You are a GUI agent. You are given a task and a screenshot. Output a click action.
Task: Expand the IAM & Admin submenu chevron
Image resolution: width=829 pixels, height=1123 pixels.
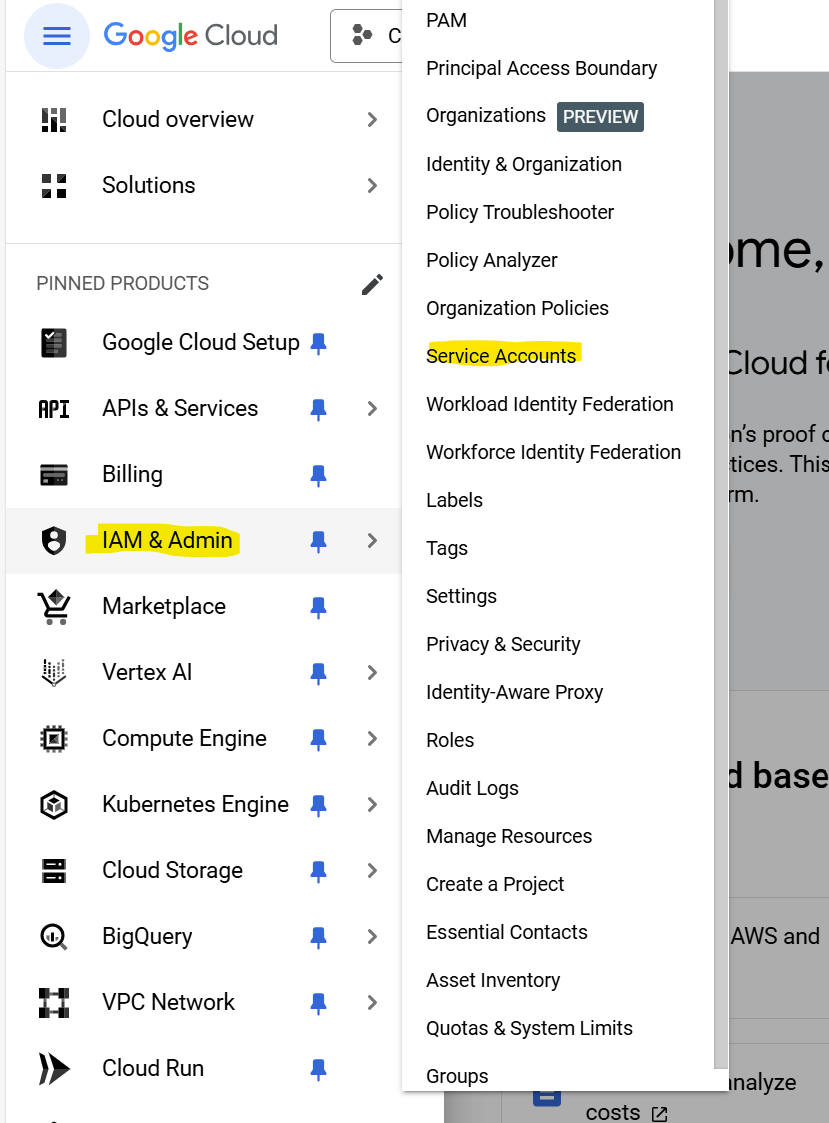(372, 541)
